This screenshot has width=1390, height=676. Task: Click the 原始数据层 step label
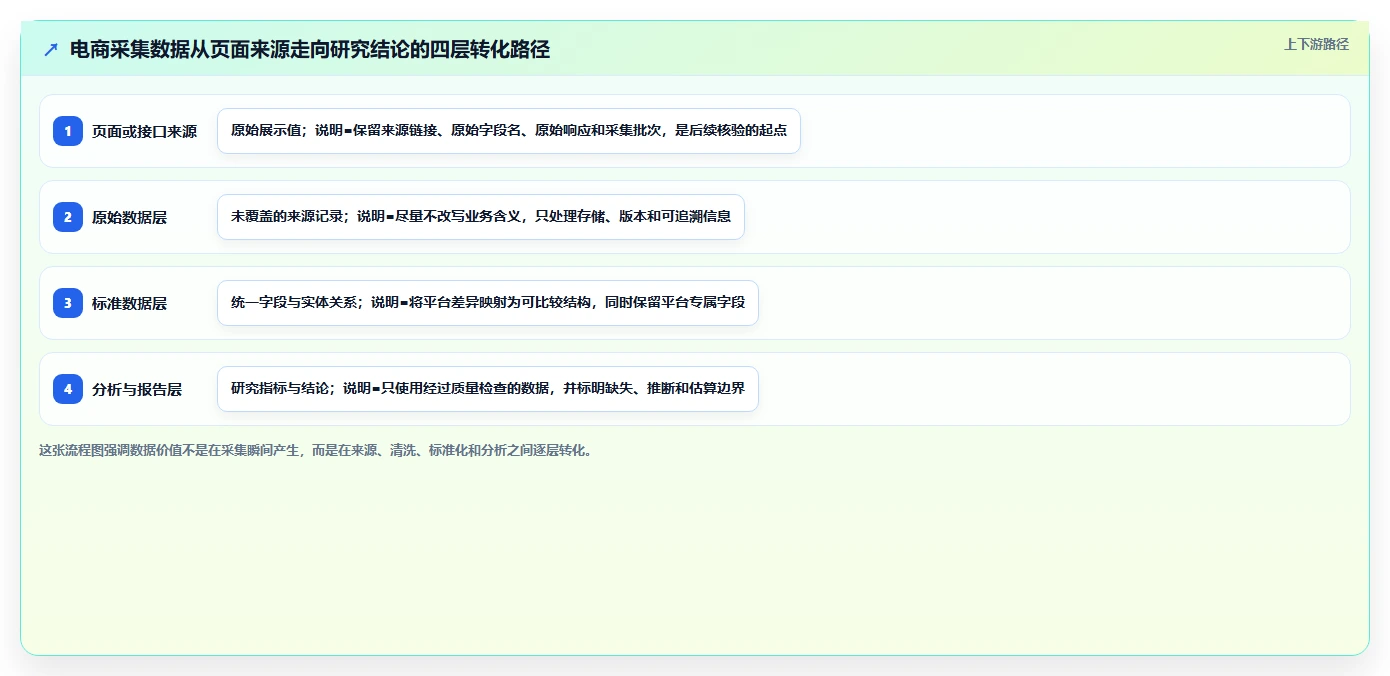click(129, 217)
